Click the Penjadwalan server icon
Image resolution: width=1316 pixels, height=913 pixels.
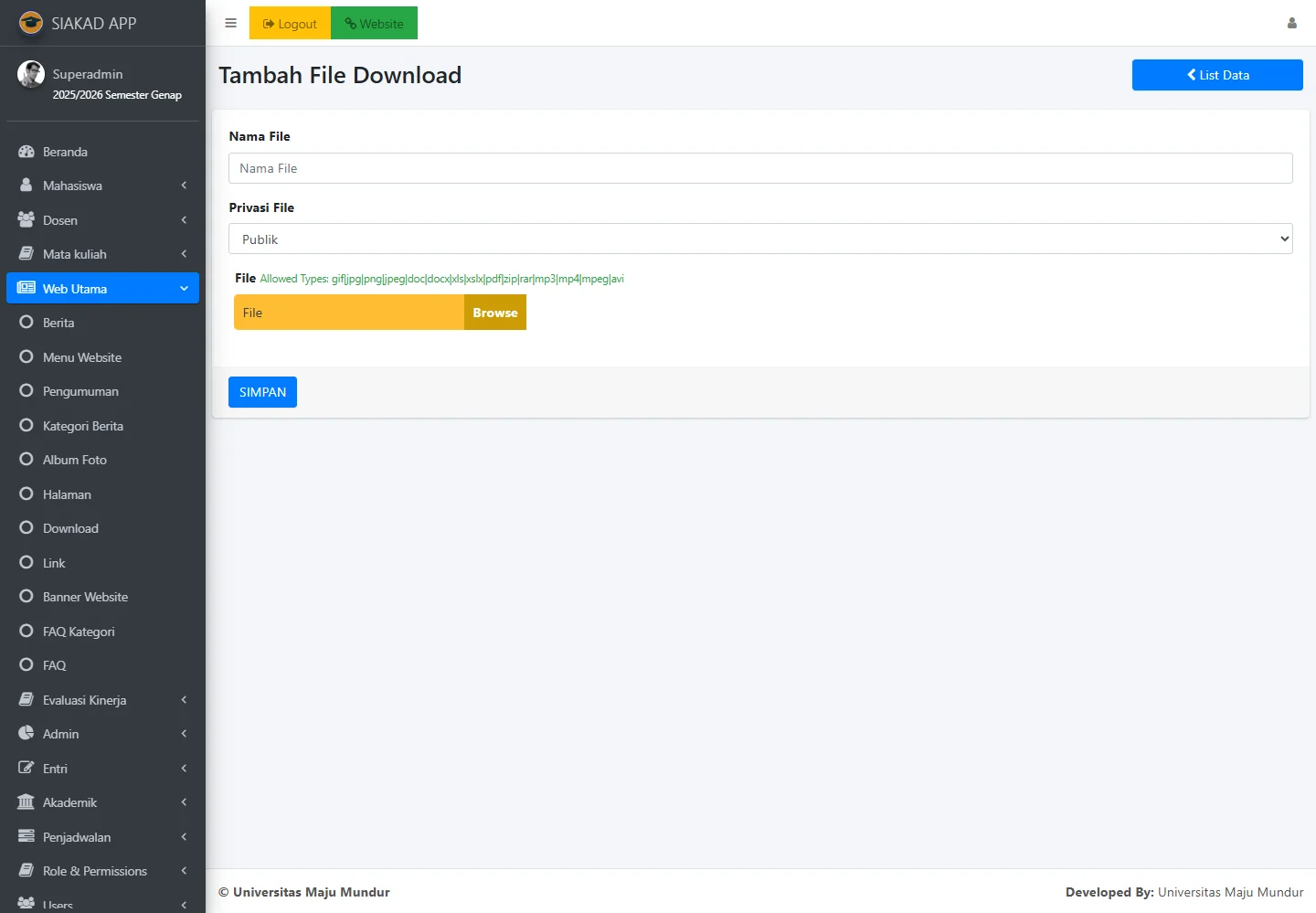27,837
